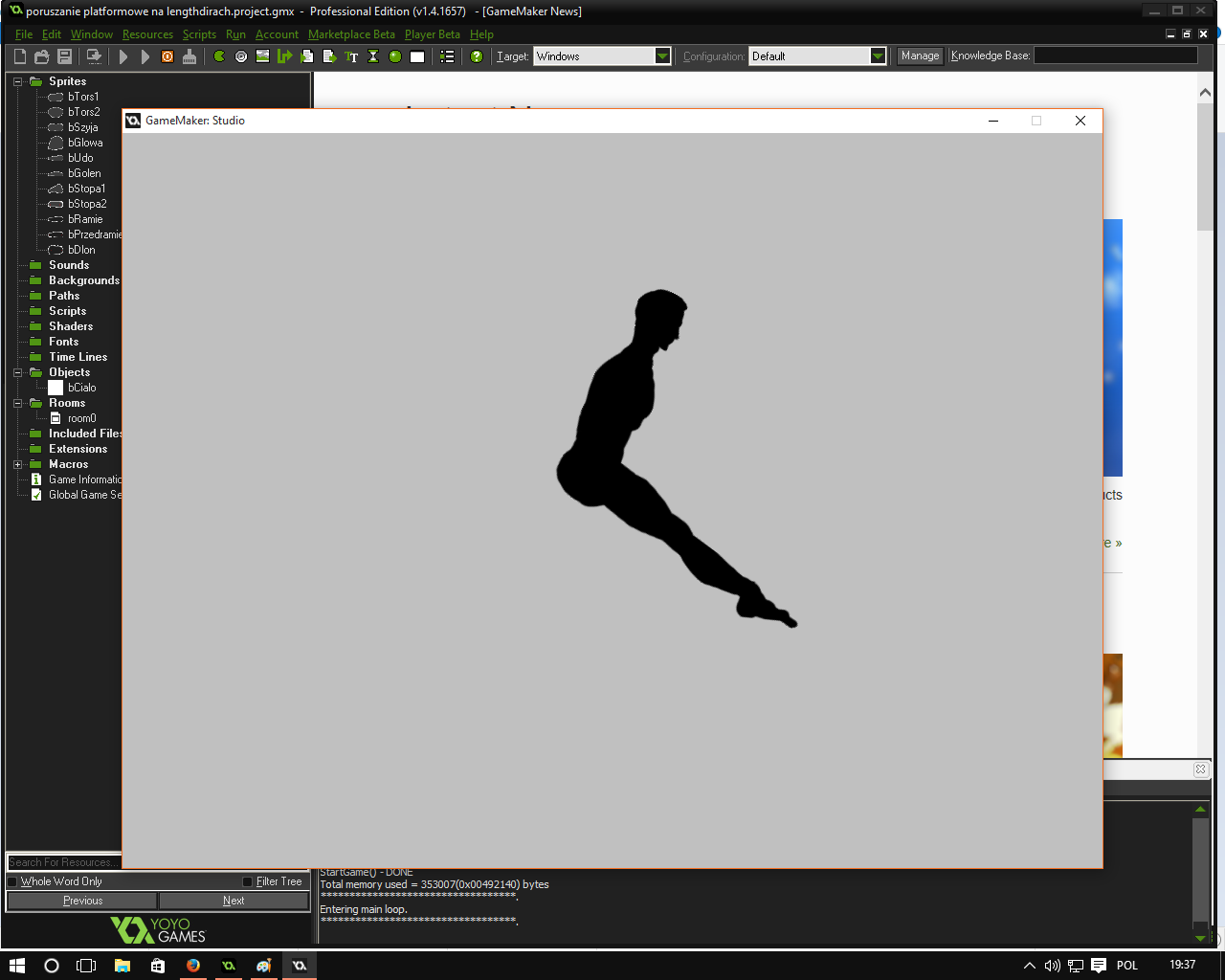Click the Next search button
Viewport: 1225px width, 980px height.
(234, 901)
